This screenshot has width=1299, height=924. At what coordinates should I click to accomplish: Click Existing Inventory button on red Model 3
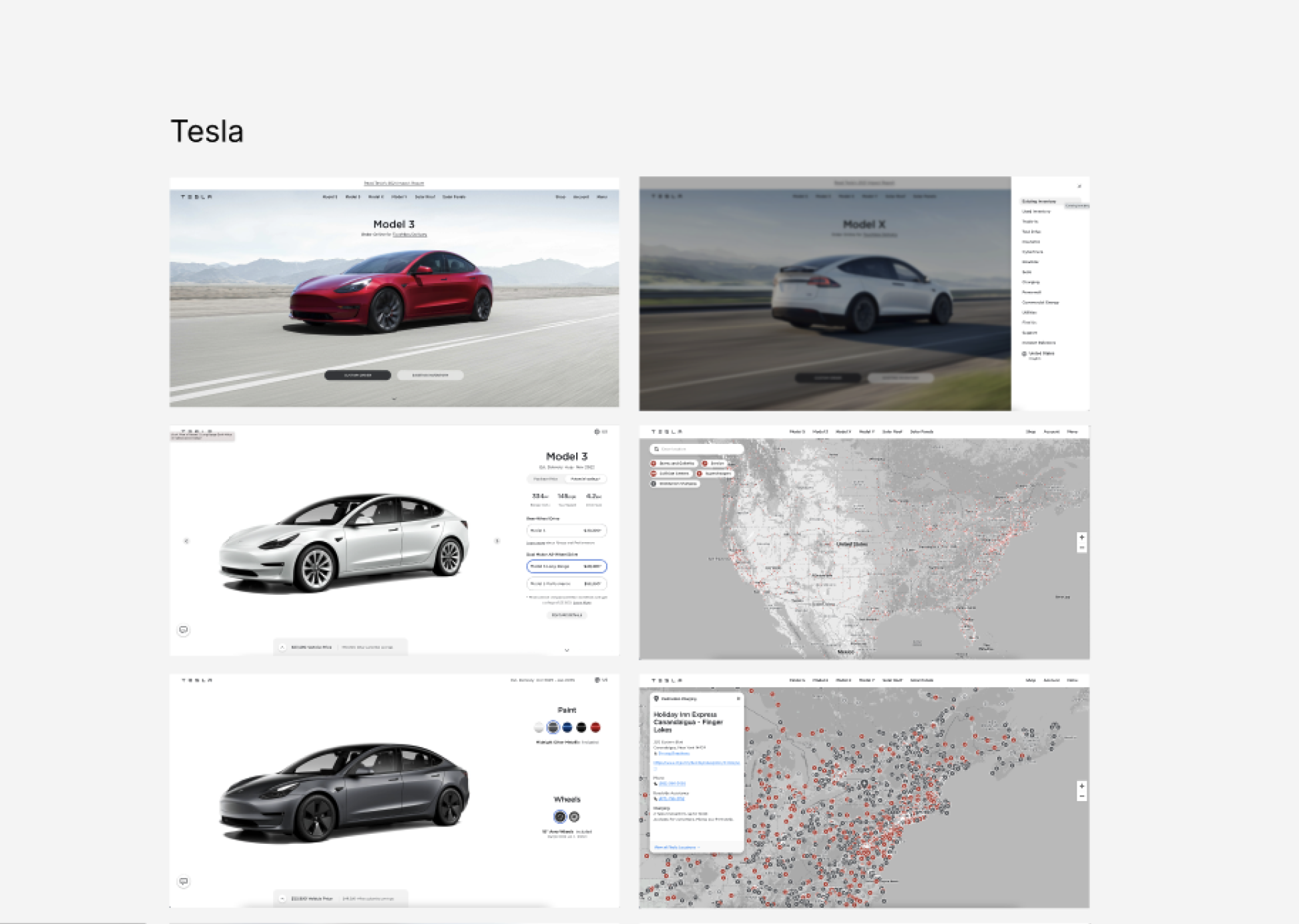(x=430, y=375)
